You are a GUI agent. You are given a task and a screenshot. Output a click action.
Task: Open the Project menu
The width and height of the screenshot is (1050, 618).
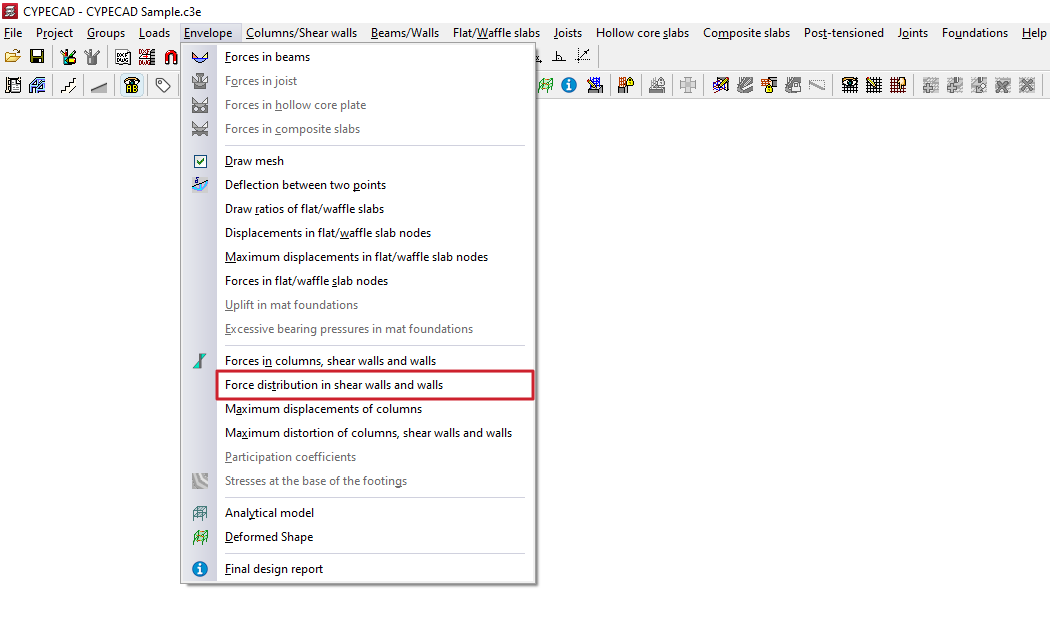pos(54,33)
